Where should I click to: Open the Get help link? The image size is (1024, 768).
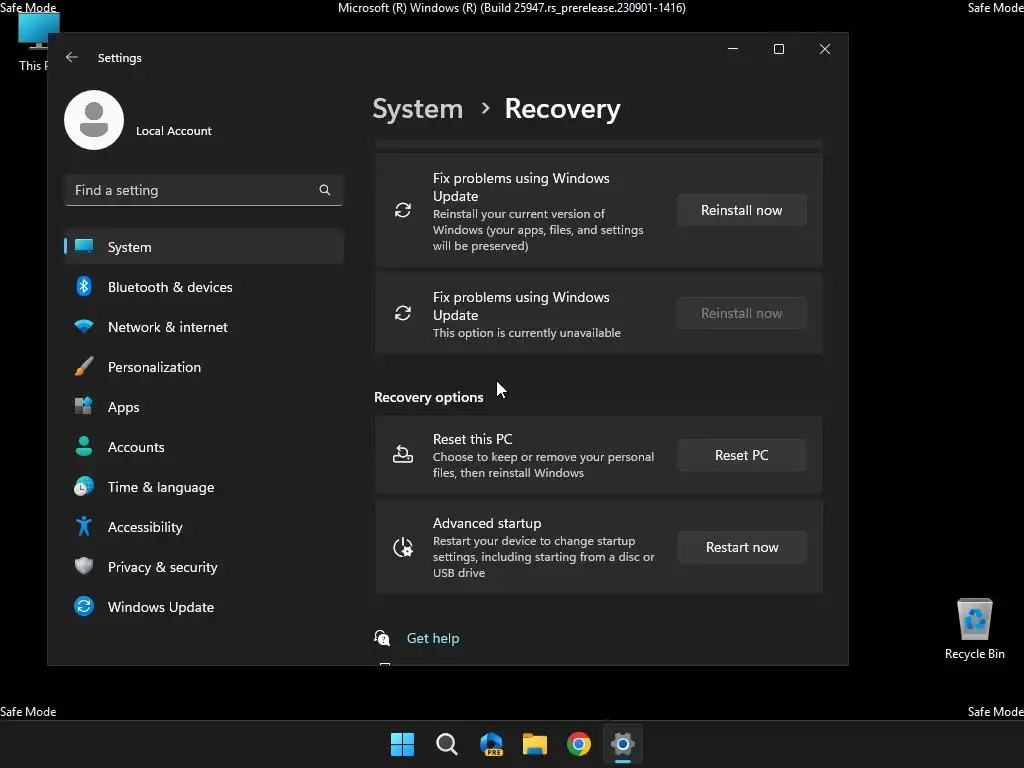(x=432, y=638)
